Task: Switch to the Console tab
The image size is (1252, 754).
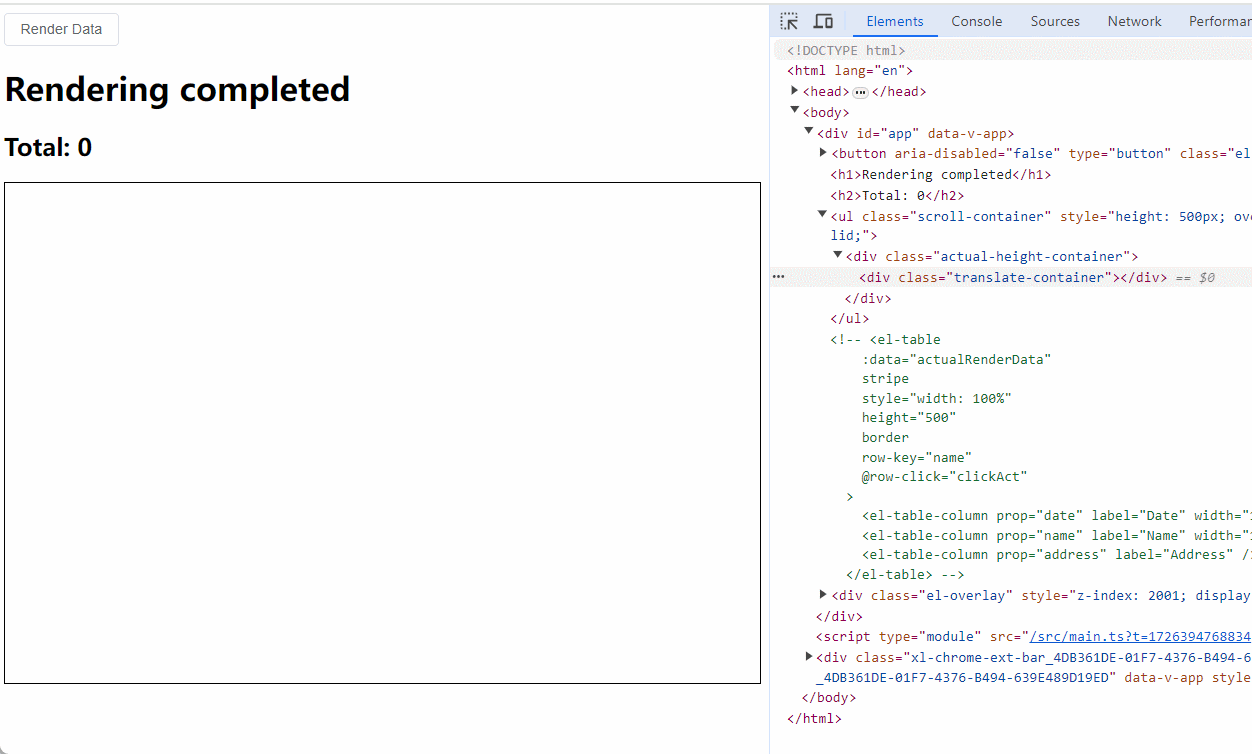Action: (x=976, y=21)
